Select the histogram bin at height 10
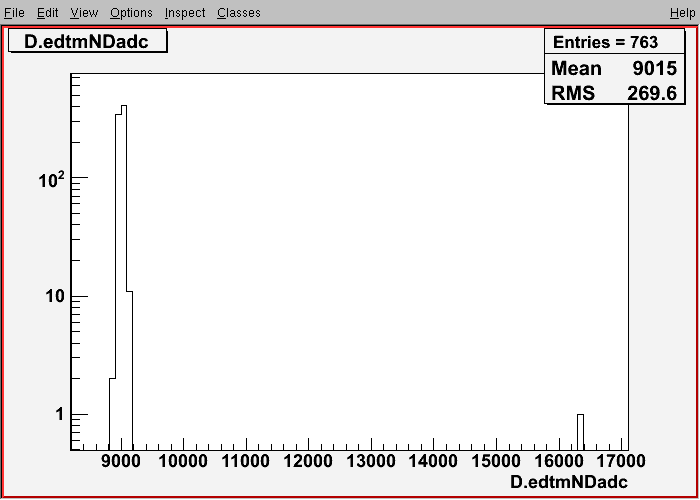 [129, 371]
